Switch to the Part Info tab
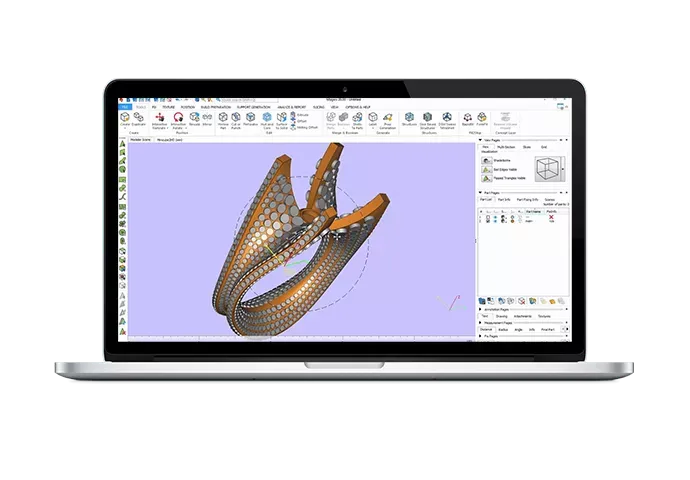Image resolution: width=690 pixels, height=480 pixels. point(504,200)
